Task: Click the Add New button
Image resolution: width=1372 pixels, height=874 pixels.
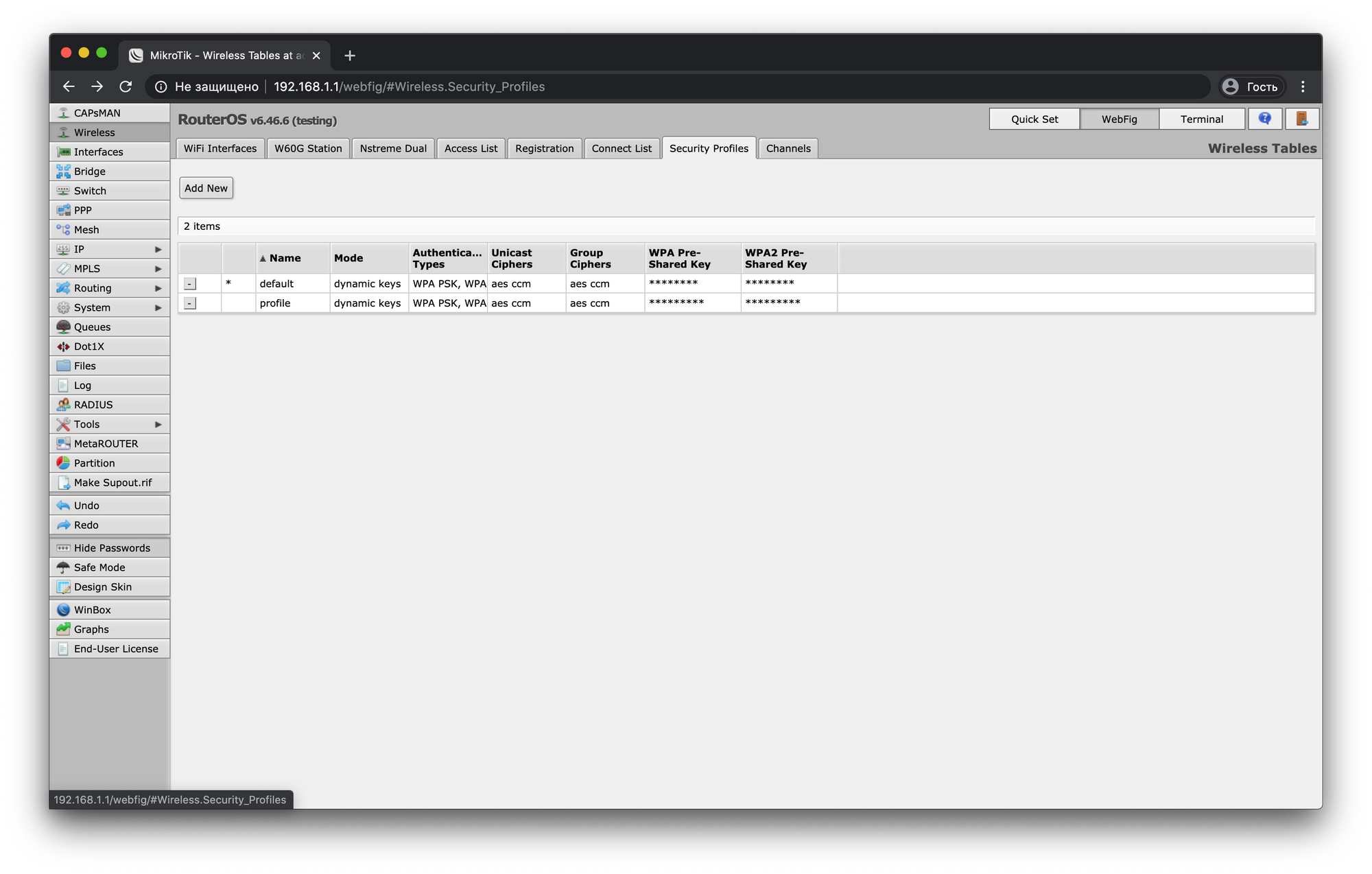Action: coord(206,188)
